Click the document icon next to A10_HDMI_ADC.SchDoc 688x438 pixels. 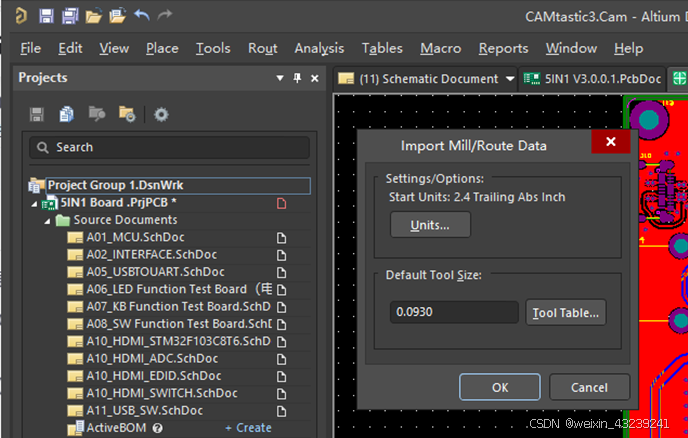click(x=281, y=359)
